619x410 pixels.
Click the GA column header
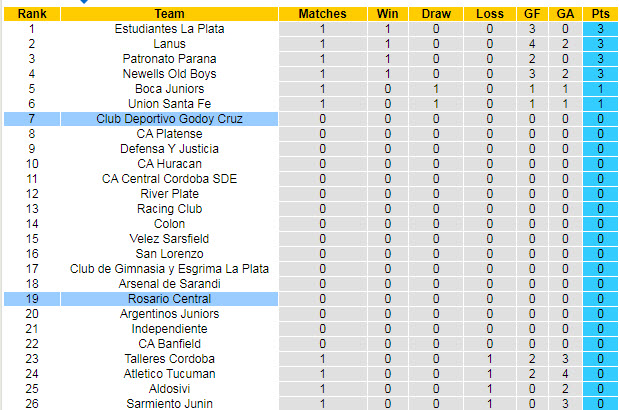pos(566,14)
